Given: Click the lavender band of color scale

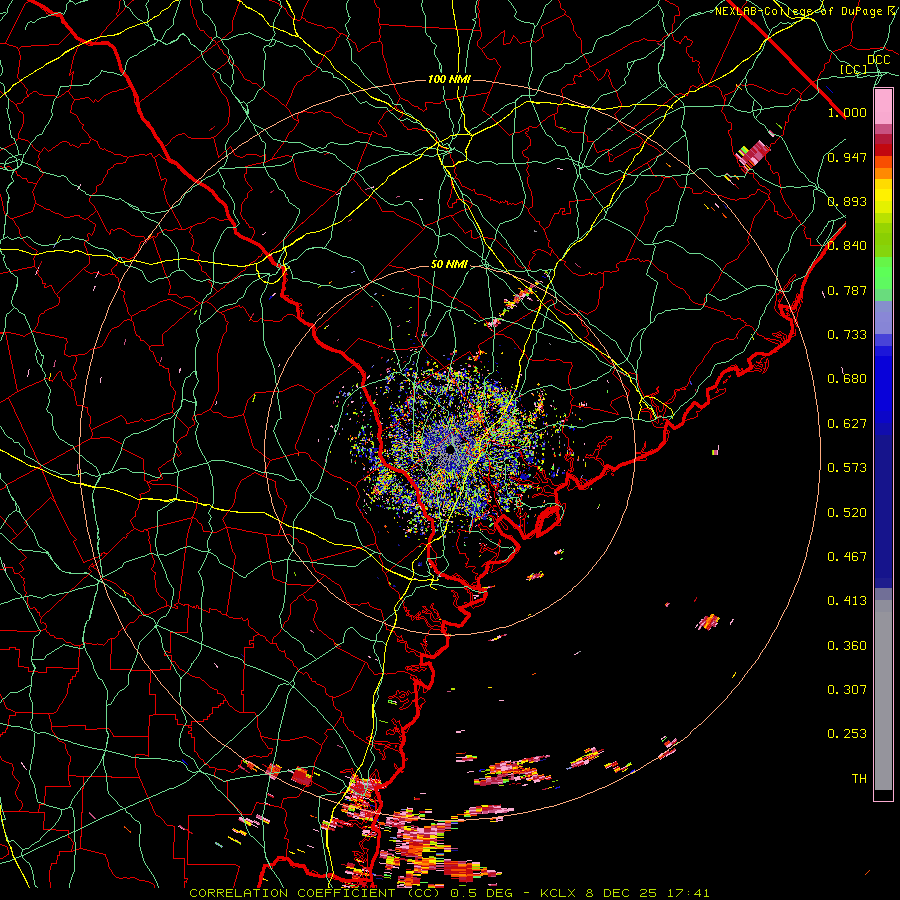Looking at the screenshot, I should coord(883,317).
